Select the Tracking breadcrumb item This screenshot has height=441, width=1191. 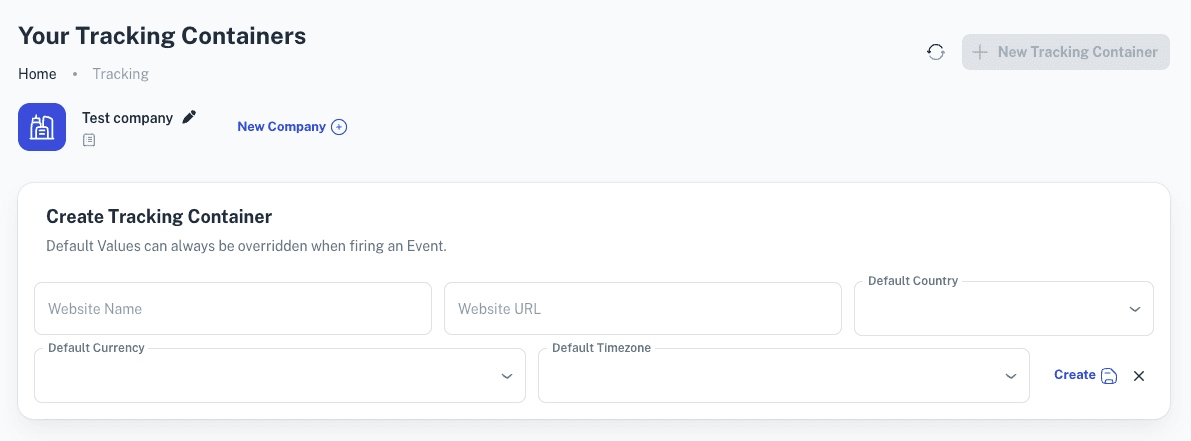[121, 74]
